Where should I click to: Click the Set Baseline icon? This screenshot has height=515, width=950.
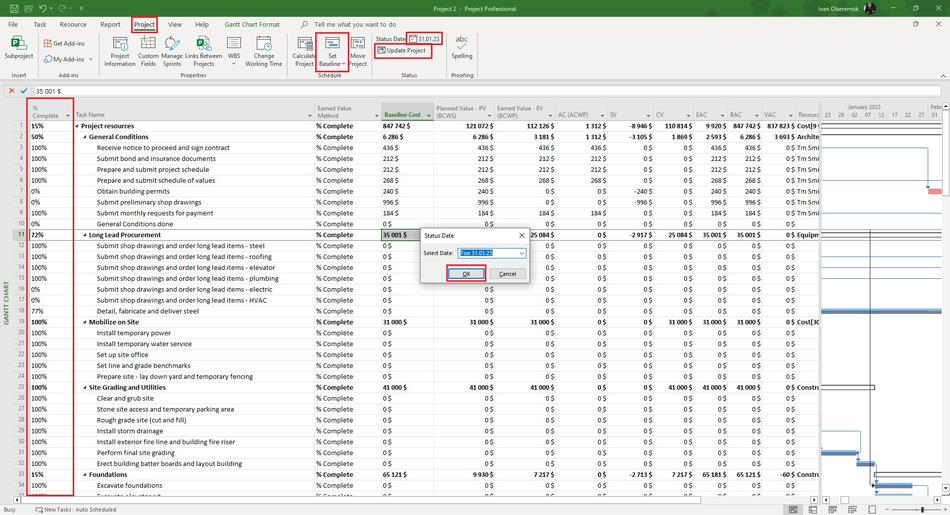[332, 44]
